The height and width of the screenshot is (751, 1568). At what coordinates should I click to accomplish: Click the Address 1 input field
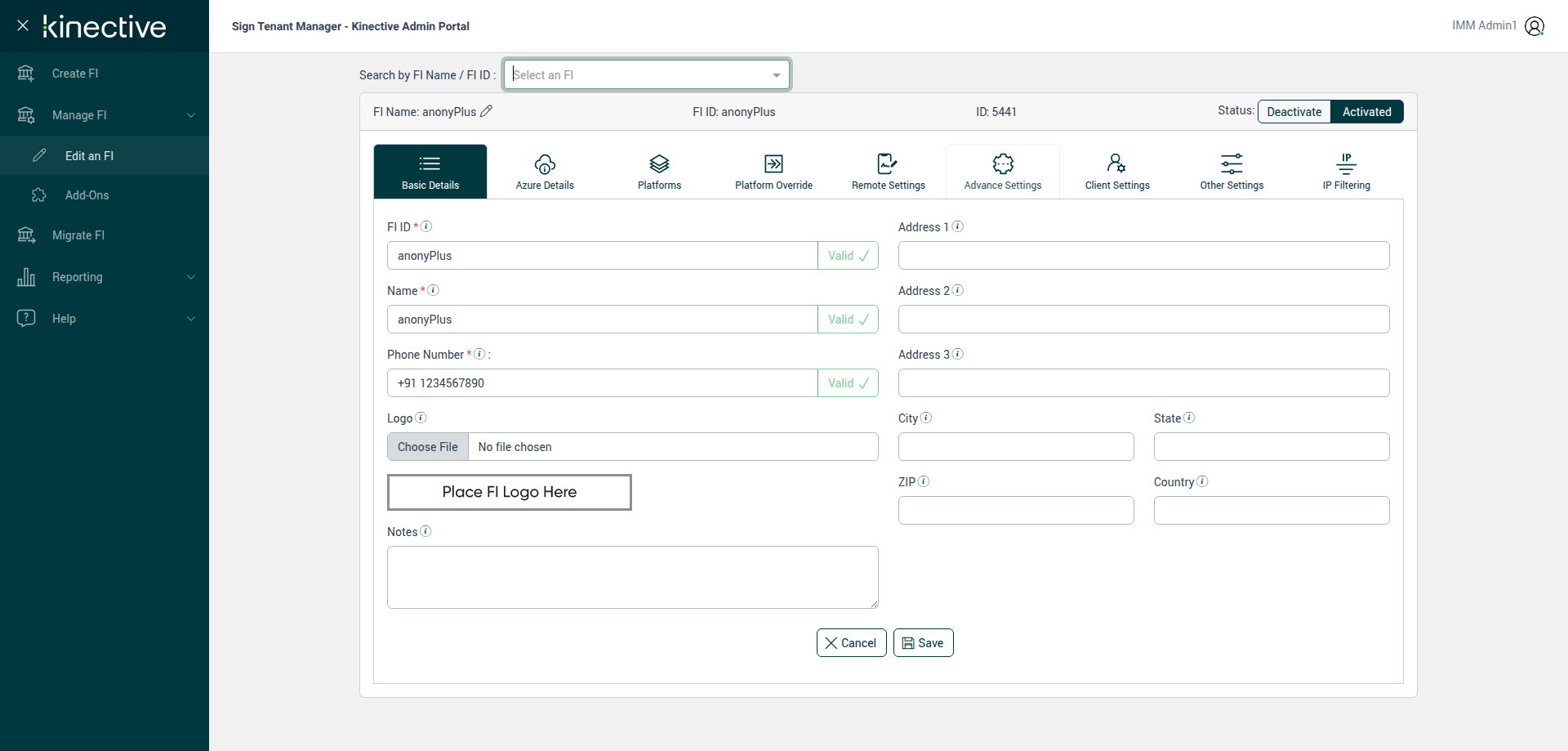(x=1143, y=256)
